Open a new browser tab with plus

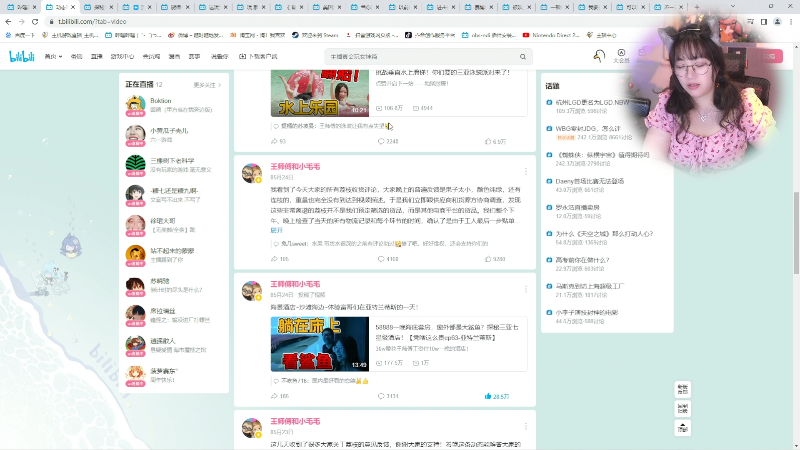click(696, 7)
